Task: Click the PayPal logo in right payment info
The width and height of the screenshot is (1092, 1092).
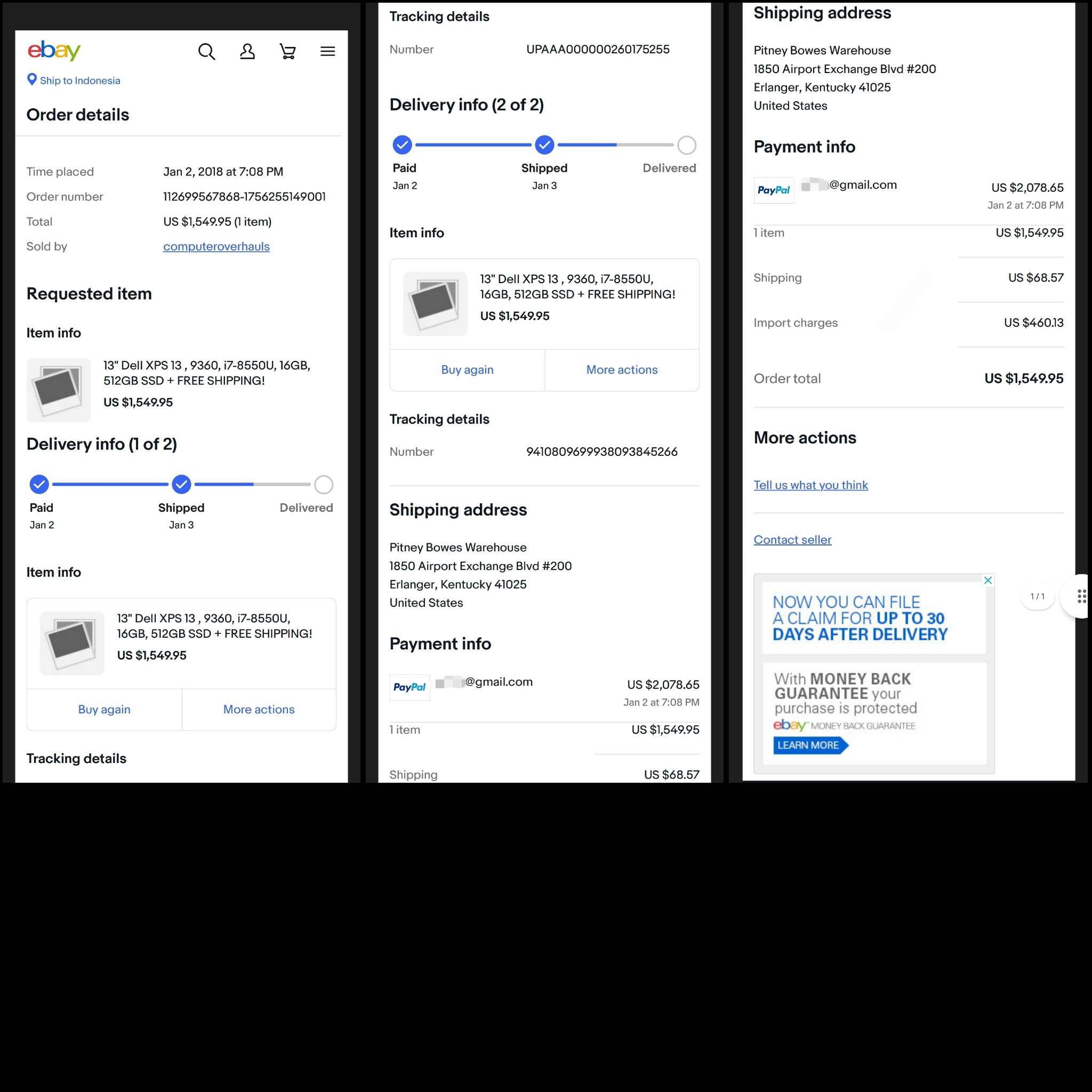Action: (x=773, y=190)
